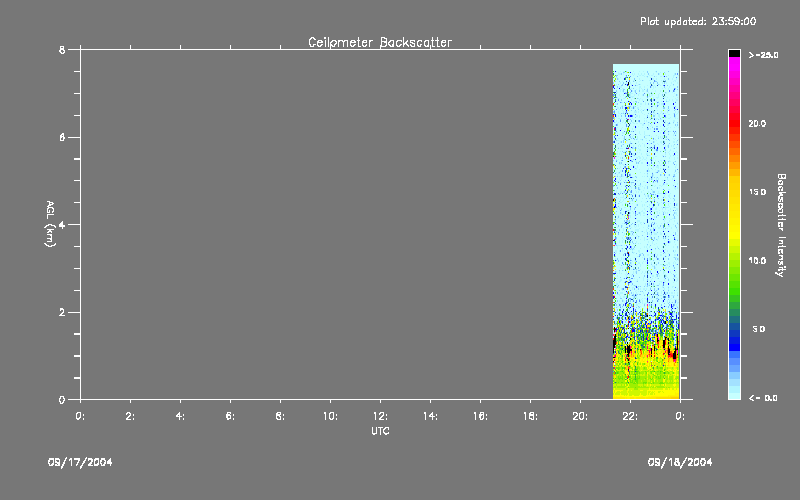Click the "0:" time tick above 09/17/2004
This screenshot has width=800, height=500.
(x=80, y=416)
